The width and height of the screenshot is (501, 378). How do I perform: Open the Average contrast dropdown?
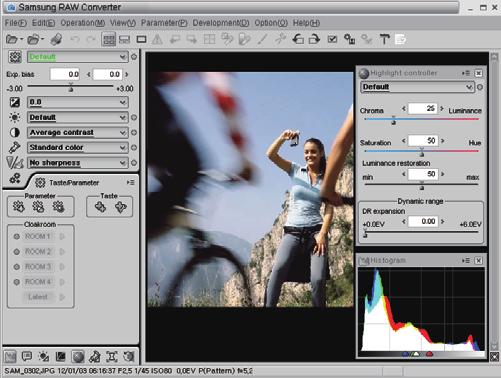point(77,132)
